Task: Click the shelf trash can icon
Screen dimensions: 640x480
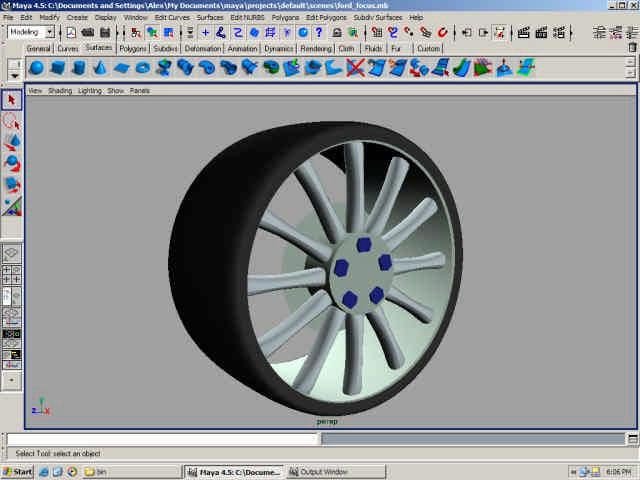Action: pos(631,47)
